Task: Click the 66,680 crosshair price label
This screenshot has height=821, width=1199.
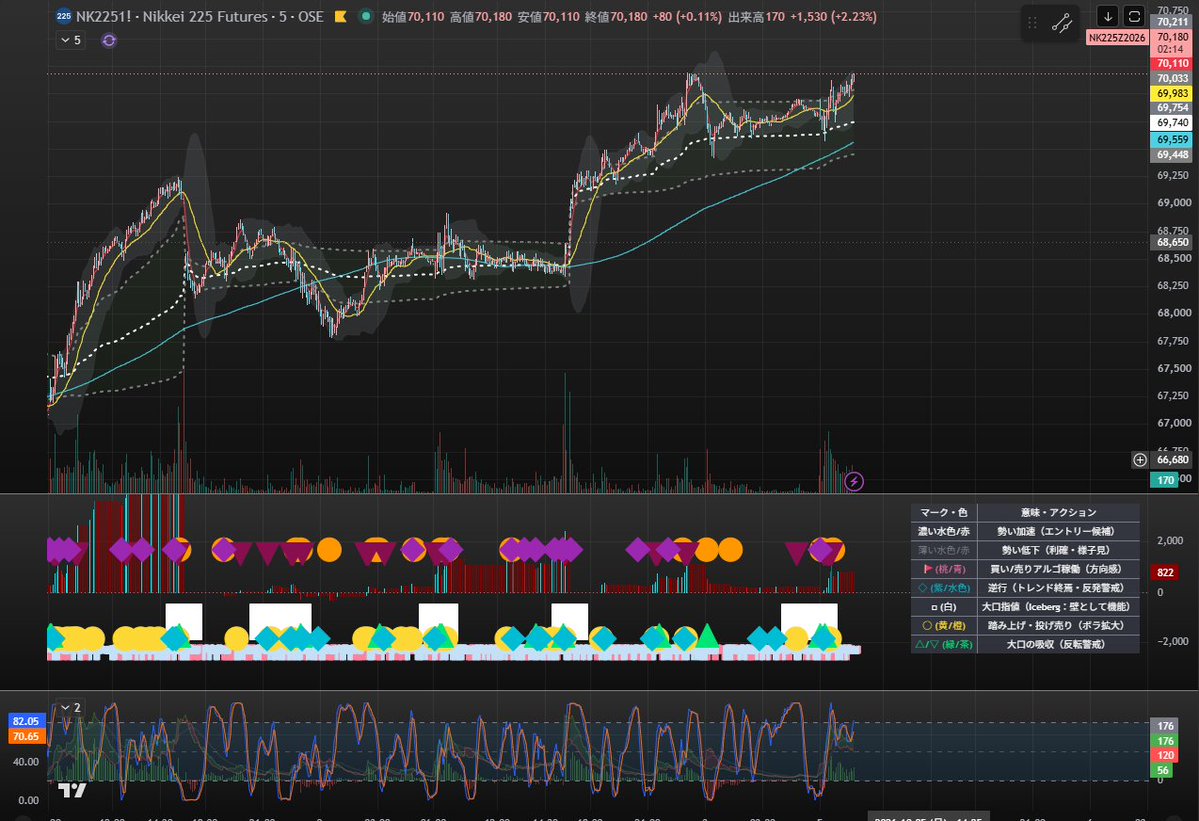Action: (x=1171, y=459)
